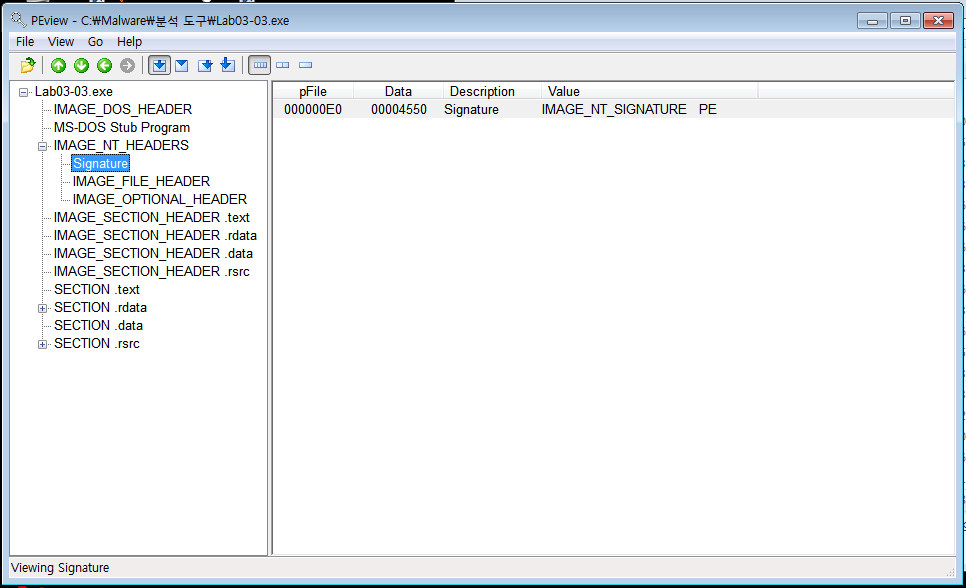Select IMAGE_SECTION_HEADER .rdata

point(155,235)
